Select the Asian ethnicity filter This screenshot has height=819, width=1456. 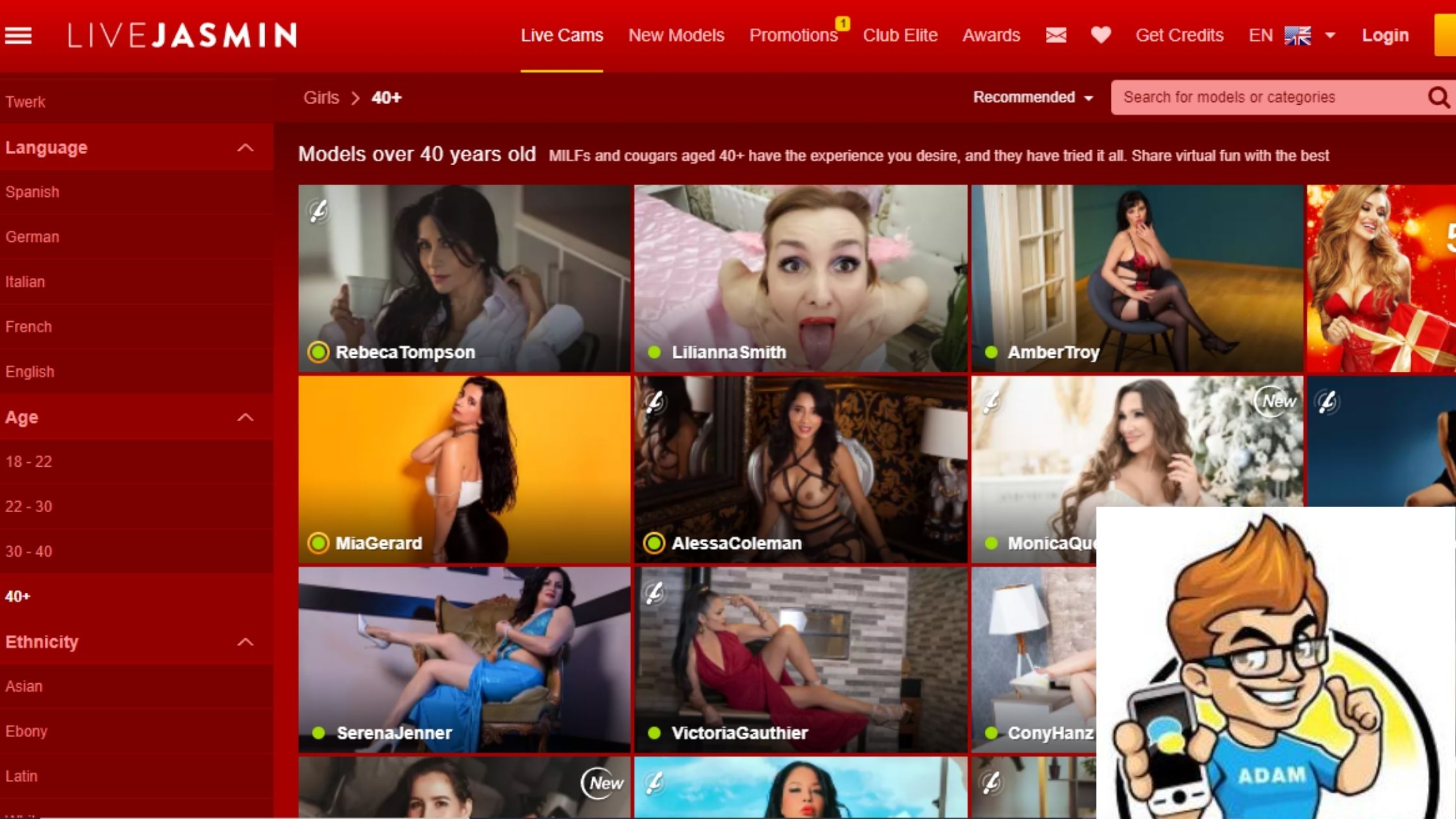[136, 686]
